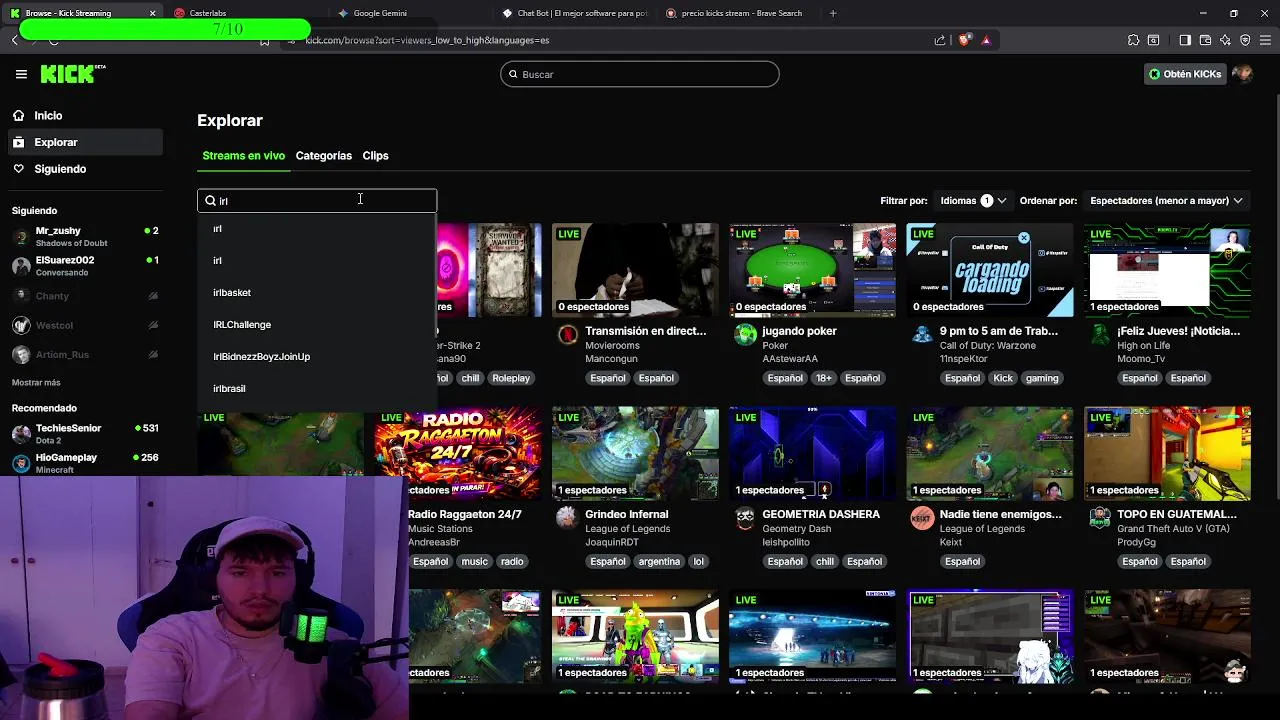
Task: Select the IrlBidnezzBoyzJoinUp suggestion
Action: (261, 357)
